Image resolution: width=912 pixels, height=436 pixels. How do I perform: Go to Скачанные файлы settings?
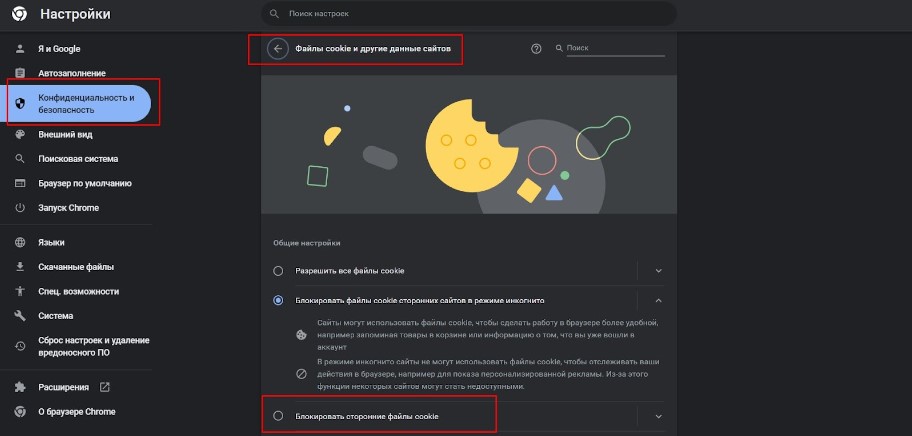(x=76, y=267)
